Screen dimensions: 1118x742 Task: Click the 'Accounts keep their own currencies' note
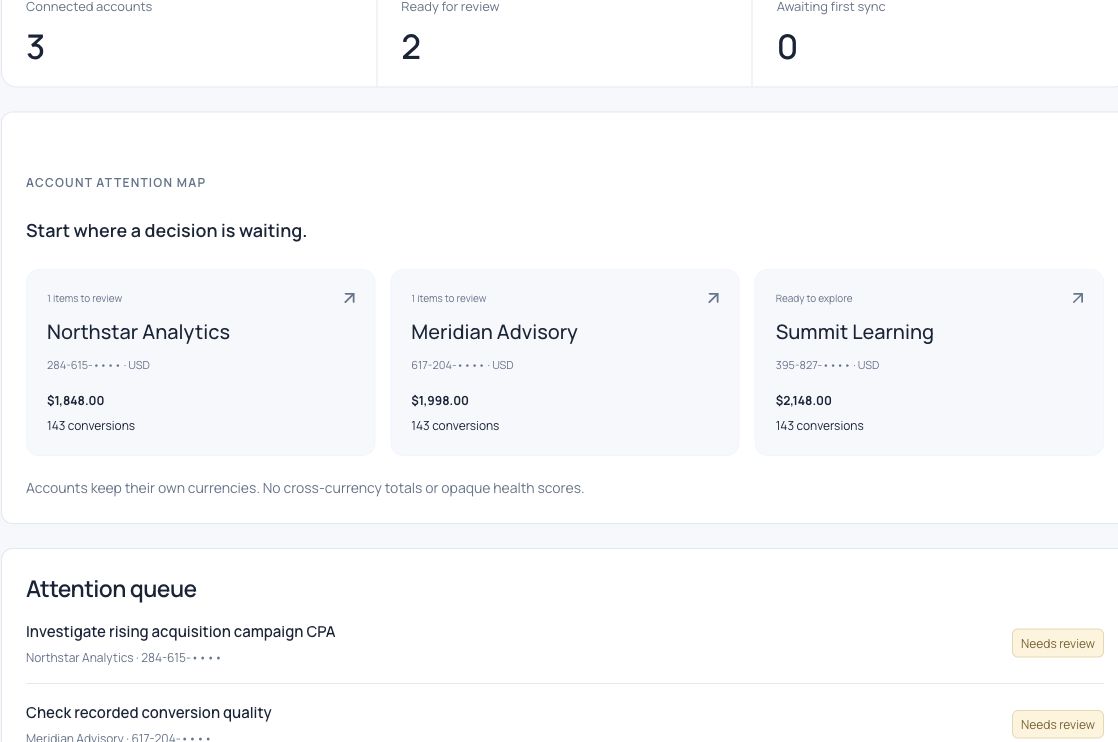(x=304, y=488)
